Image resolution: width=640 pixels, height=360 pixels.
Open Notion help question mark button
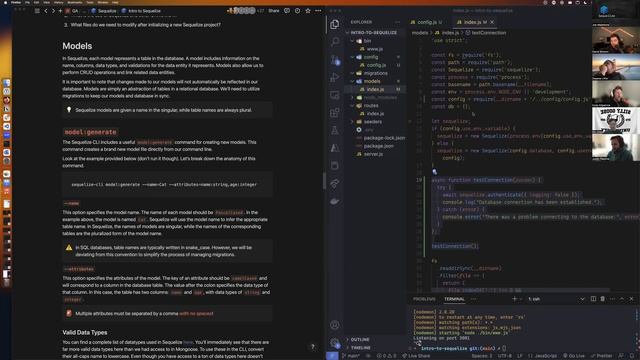click(x=313, y=347)
